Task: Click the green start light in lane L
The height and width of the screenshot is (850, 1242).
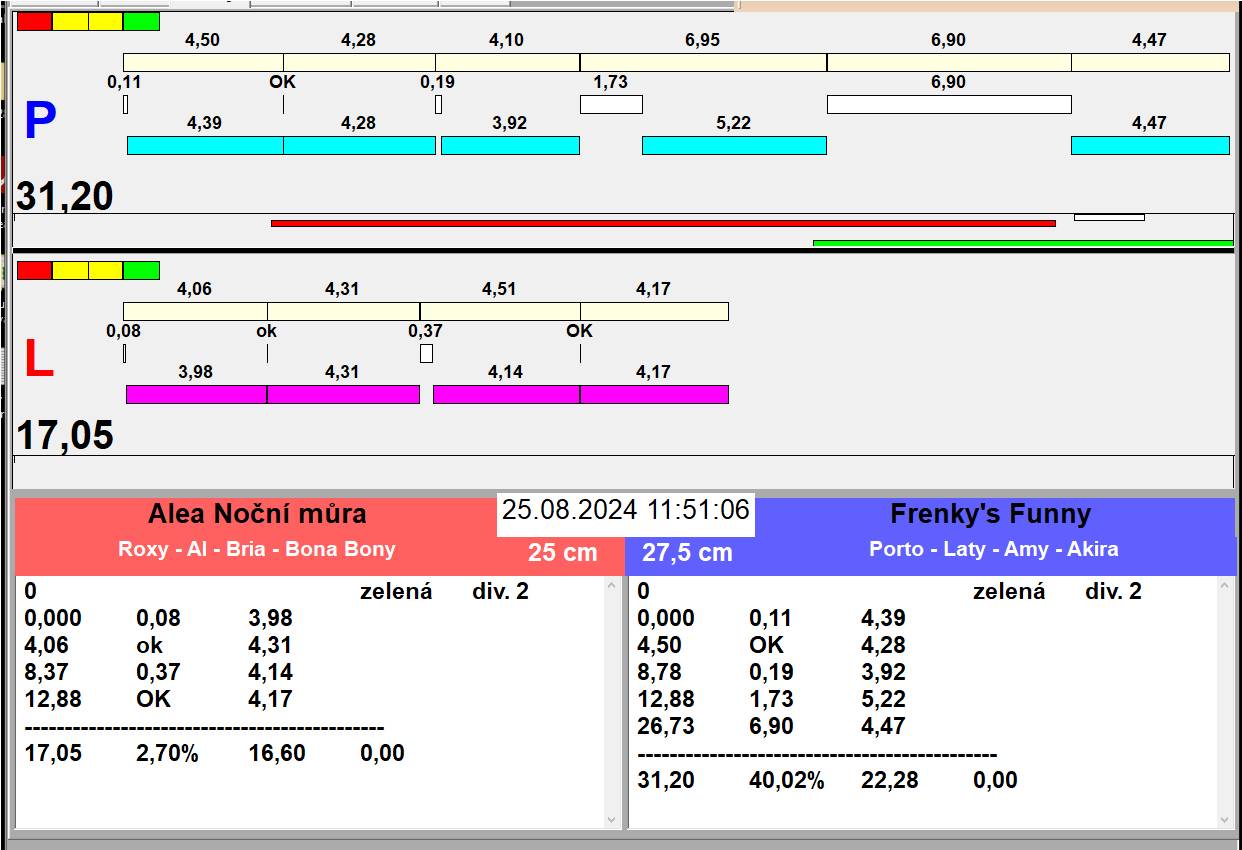Action: [141, 270]
